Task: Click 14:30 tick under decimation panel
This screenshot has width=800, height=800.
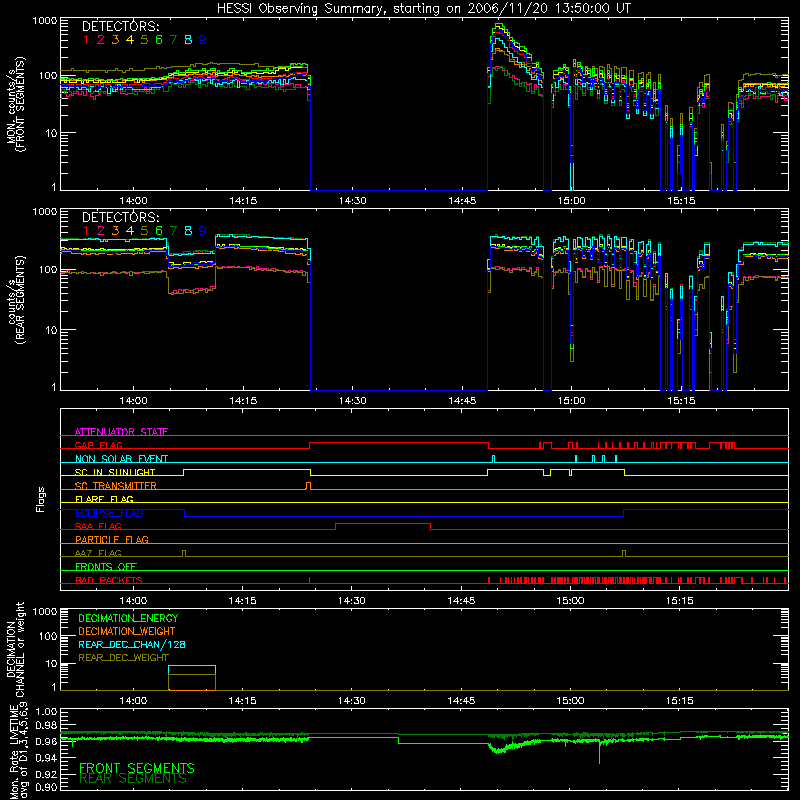Action: (x=352, y=701)
